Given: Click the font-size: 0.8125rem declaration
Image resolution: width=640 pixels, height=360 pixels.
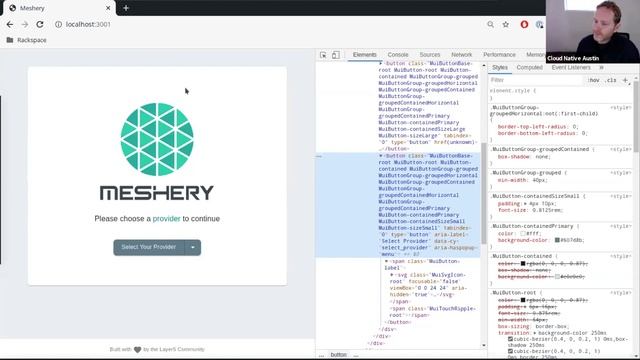Looking at the screenshot, I should [x=530, y=210].
